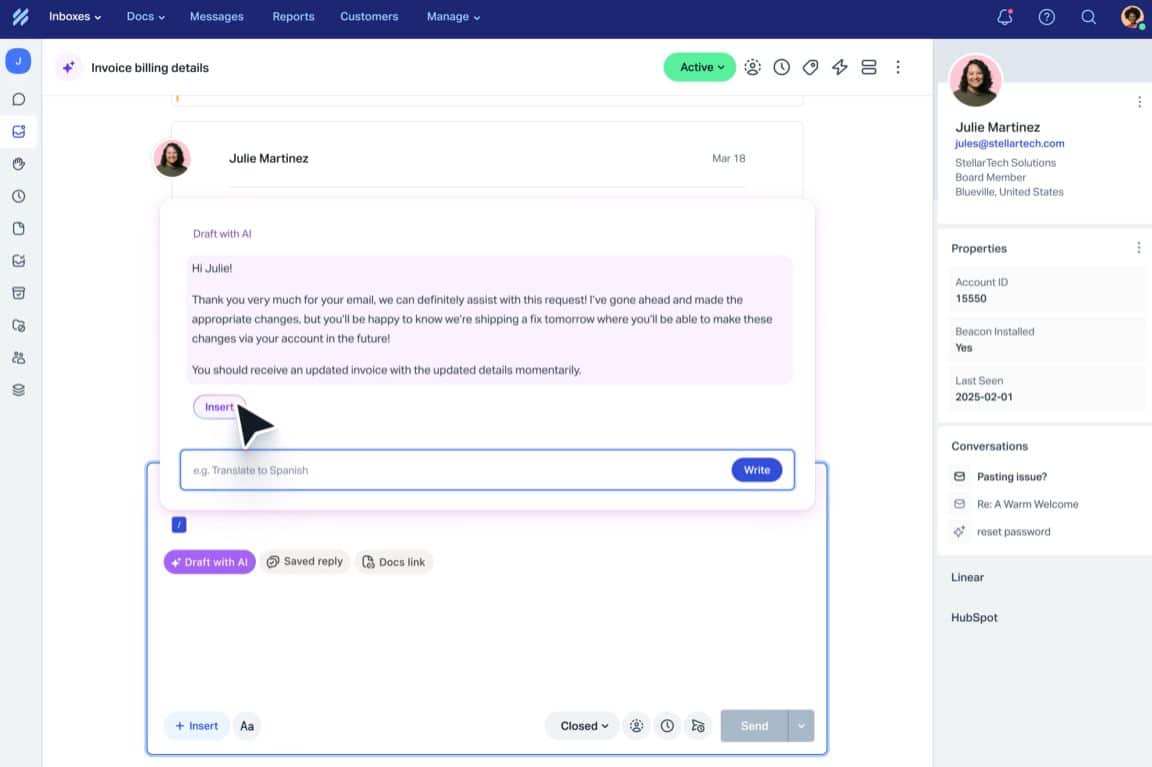Viewport: 1152px width, 767px height.
Task: Click the stacked rows view icon
Action: 869,67
